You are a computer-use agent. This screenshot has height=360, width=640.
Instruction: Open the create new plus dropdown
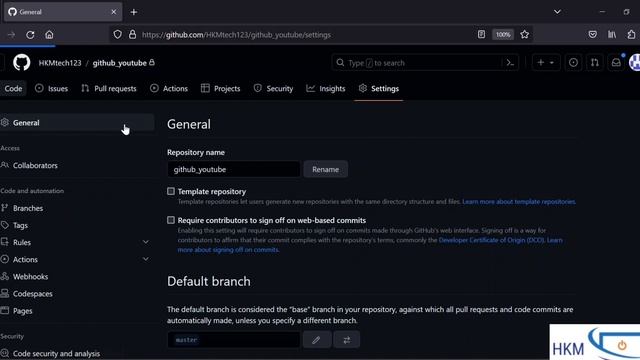(546, 63)
